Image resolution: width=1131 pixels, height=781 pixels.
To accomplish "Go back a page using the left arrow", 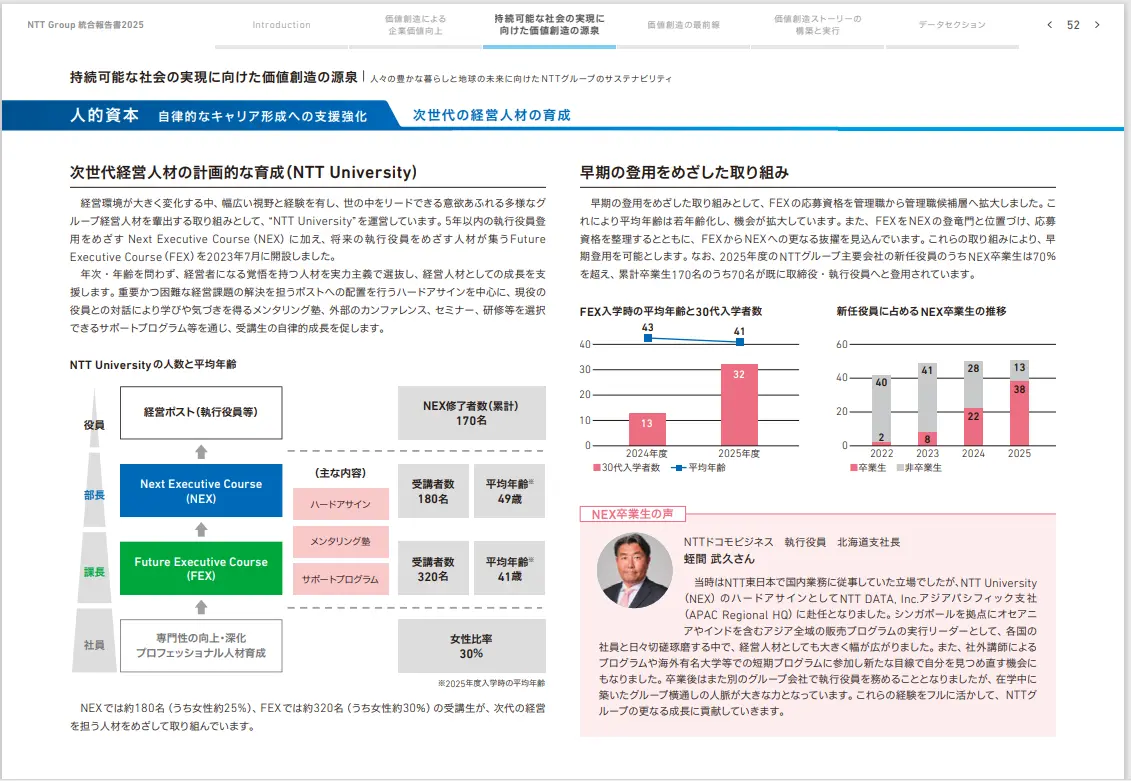I will (x=1048, y=22).
